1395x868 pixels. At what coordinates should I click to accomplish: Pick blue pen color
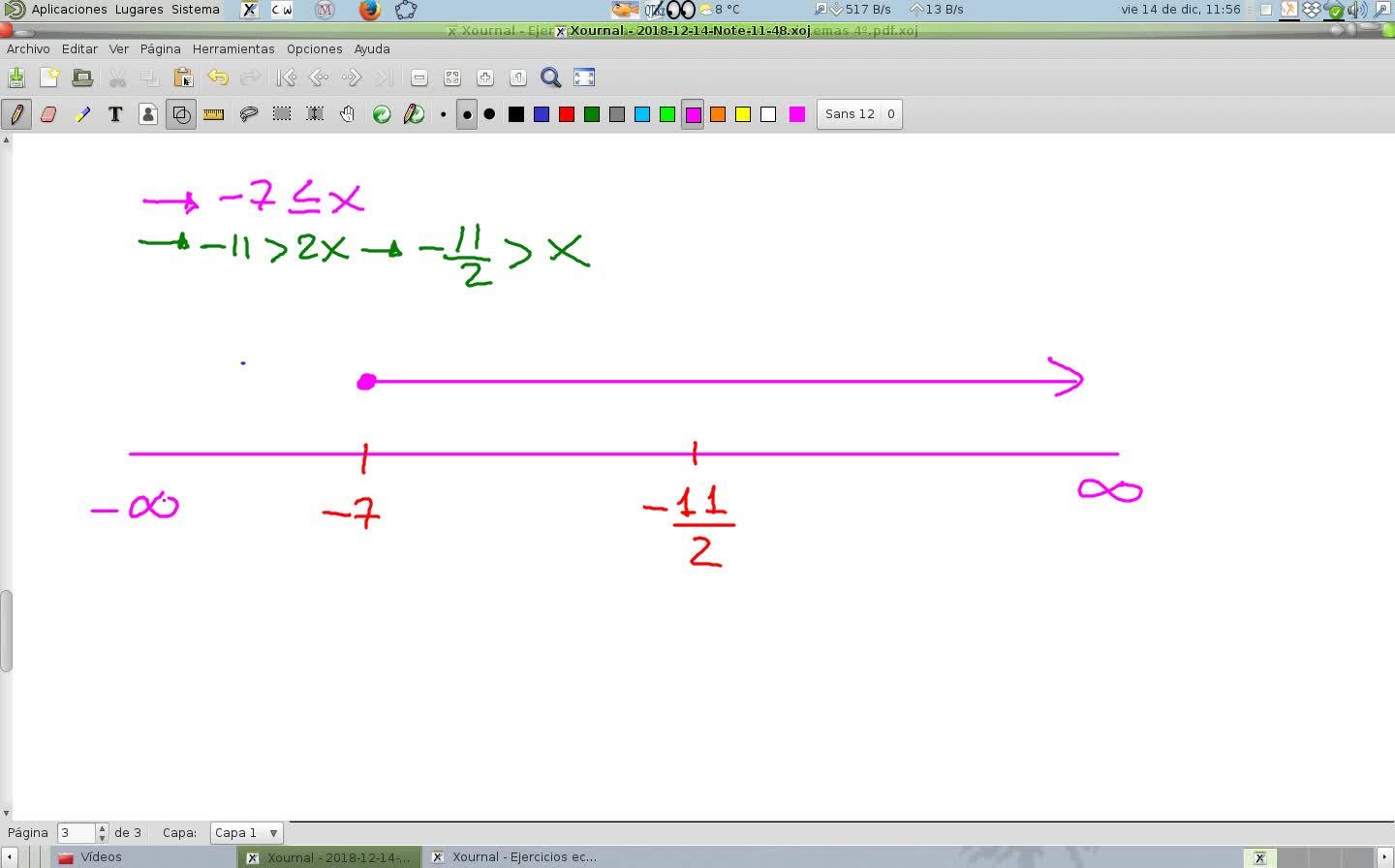click(542, 114)
